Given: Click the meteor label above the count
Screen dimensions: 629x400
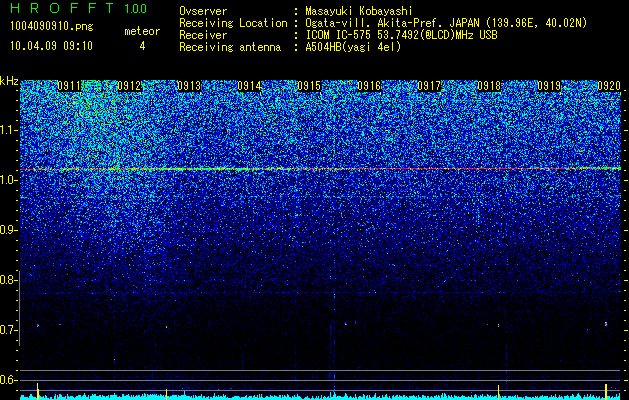Looking at the screenshot, I should pos(142,31).
